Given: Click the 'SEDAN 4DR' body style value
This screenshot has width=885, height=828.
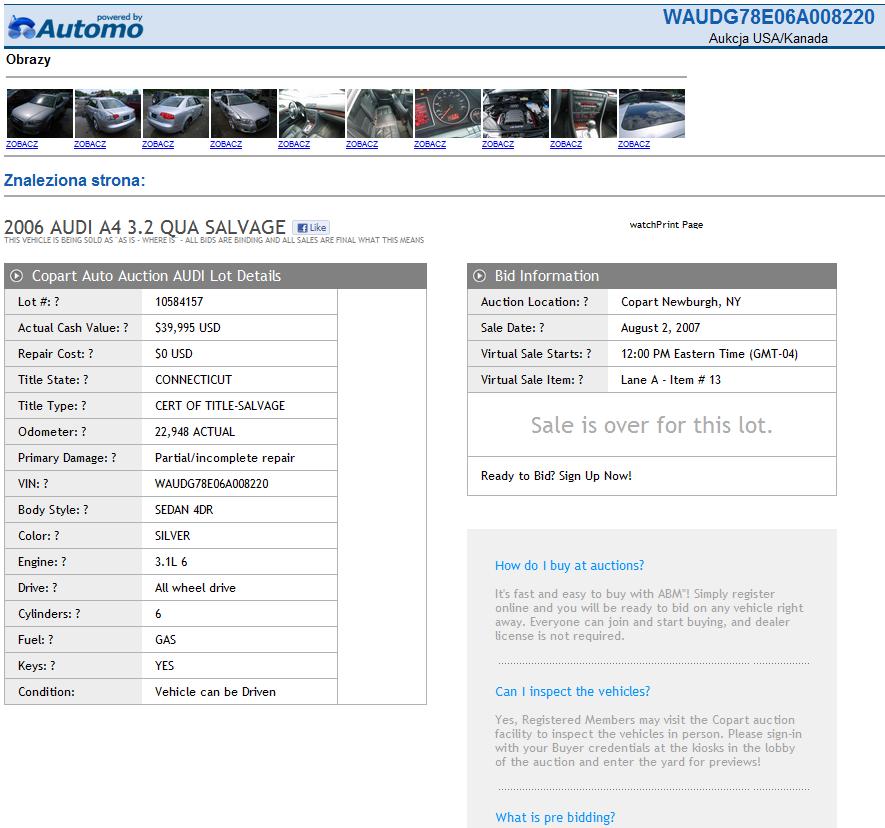Looking at the screenshot, I should [x=184, y=510].
